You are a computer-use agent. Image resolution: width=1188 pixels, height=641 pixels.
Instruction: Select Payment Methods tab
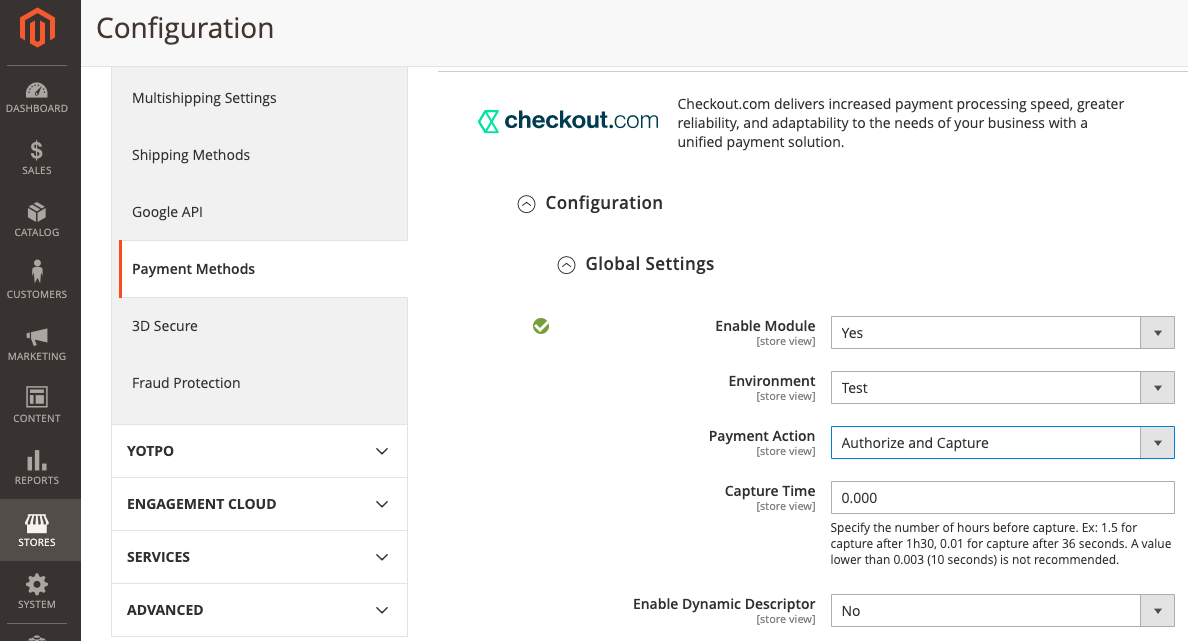point(263,269)
